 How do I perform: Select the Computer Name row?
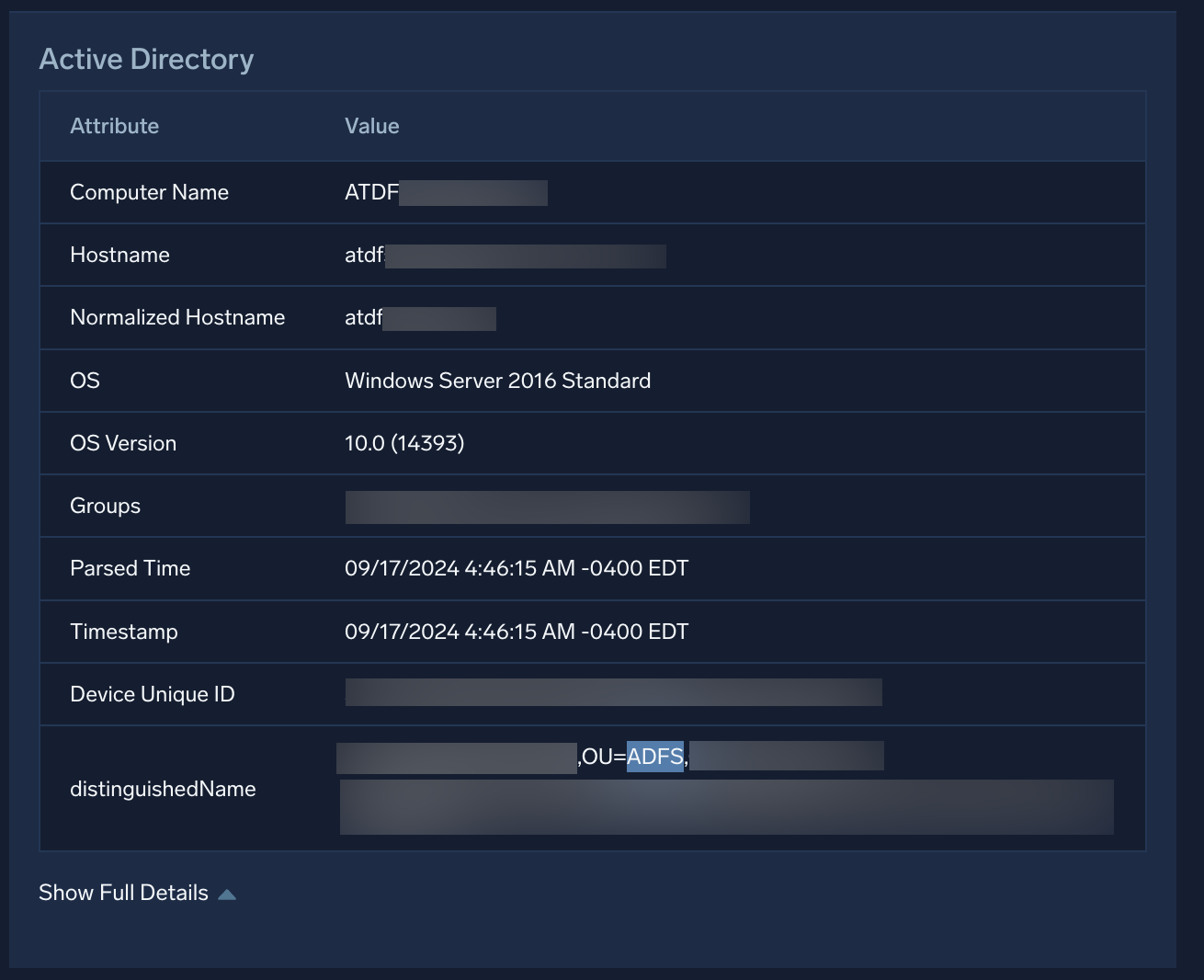pyautogui.click(x=149, y=192)
